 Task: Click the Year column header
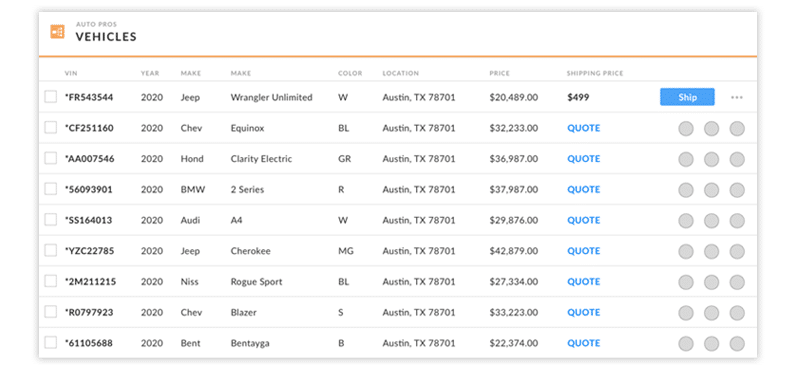(150, 74)
